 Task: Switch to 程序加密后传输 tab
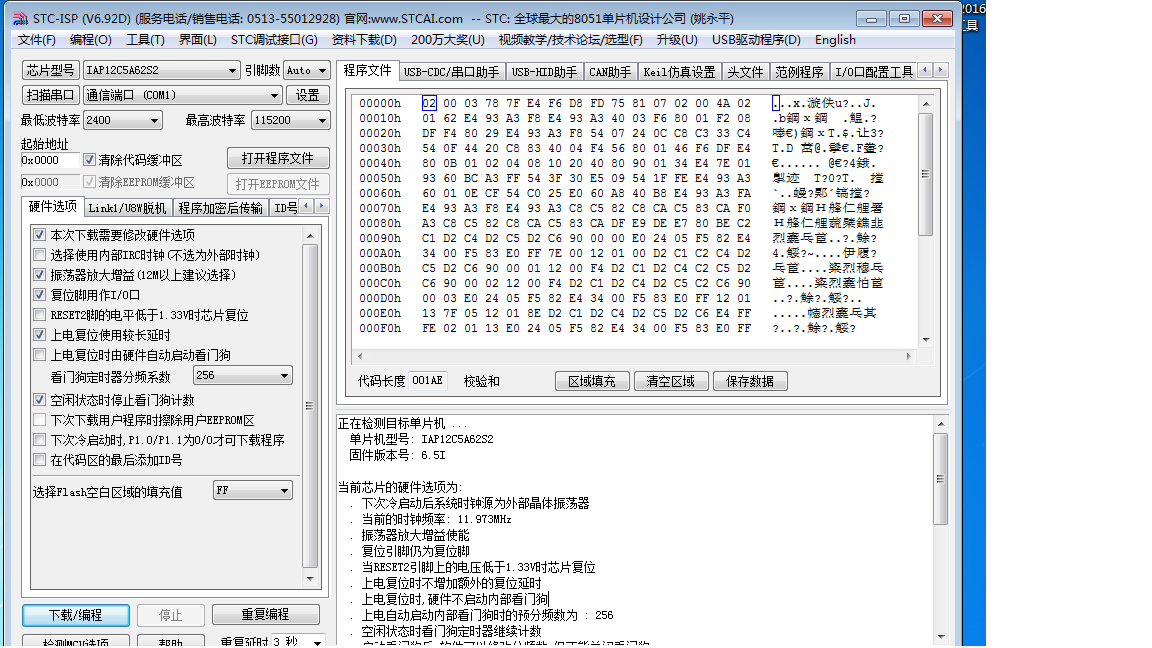(x=220, y=208)
